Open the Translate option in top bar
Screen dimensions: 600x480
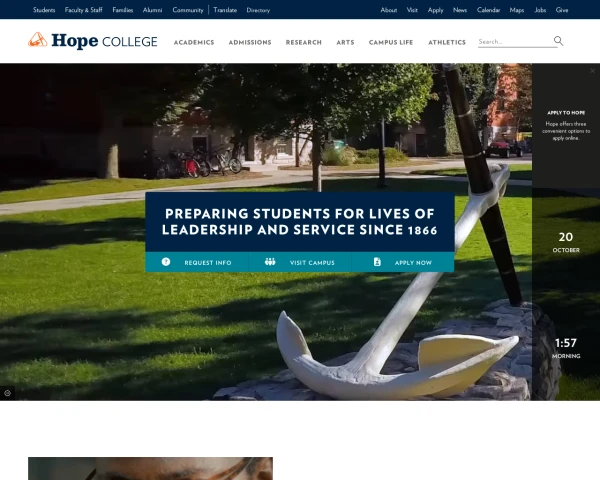click(x=225, y=10)
